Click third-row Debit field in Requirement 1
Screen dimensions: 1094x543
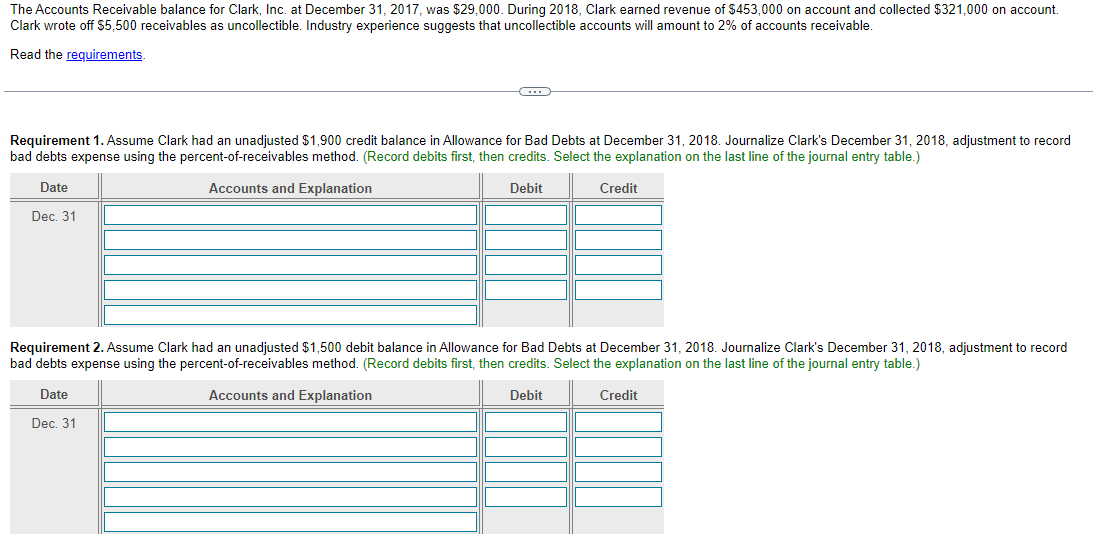pos(526,265)
